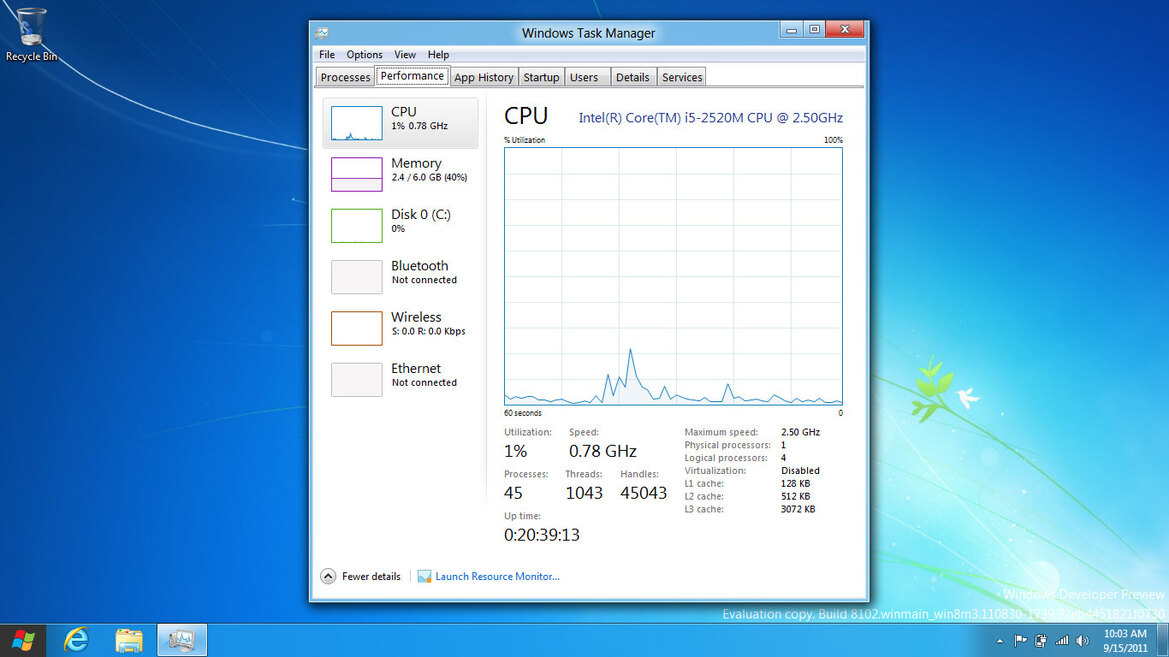Click the Threads value 1043
Image resolution: width=1169 pixels, height=657 pixels.
point(584,493)
